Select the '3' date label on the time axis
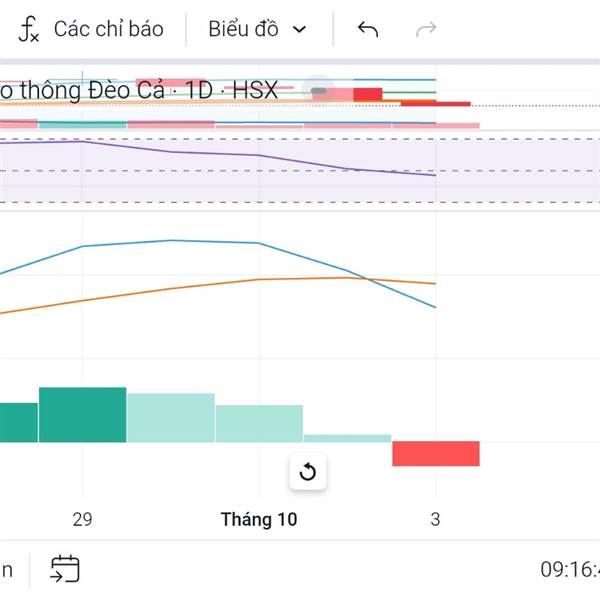 pos(435,520)
